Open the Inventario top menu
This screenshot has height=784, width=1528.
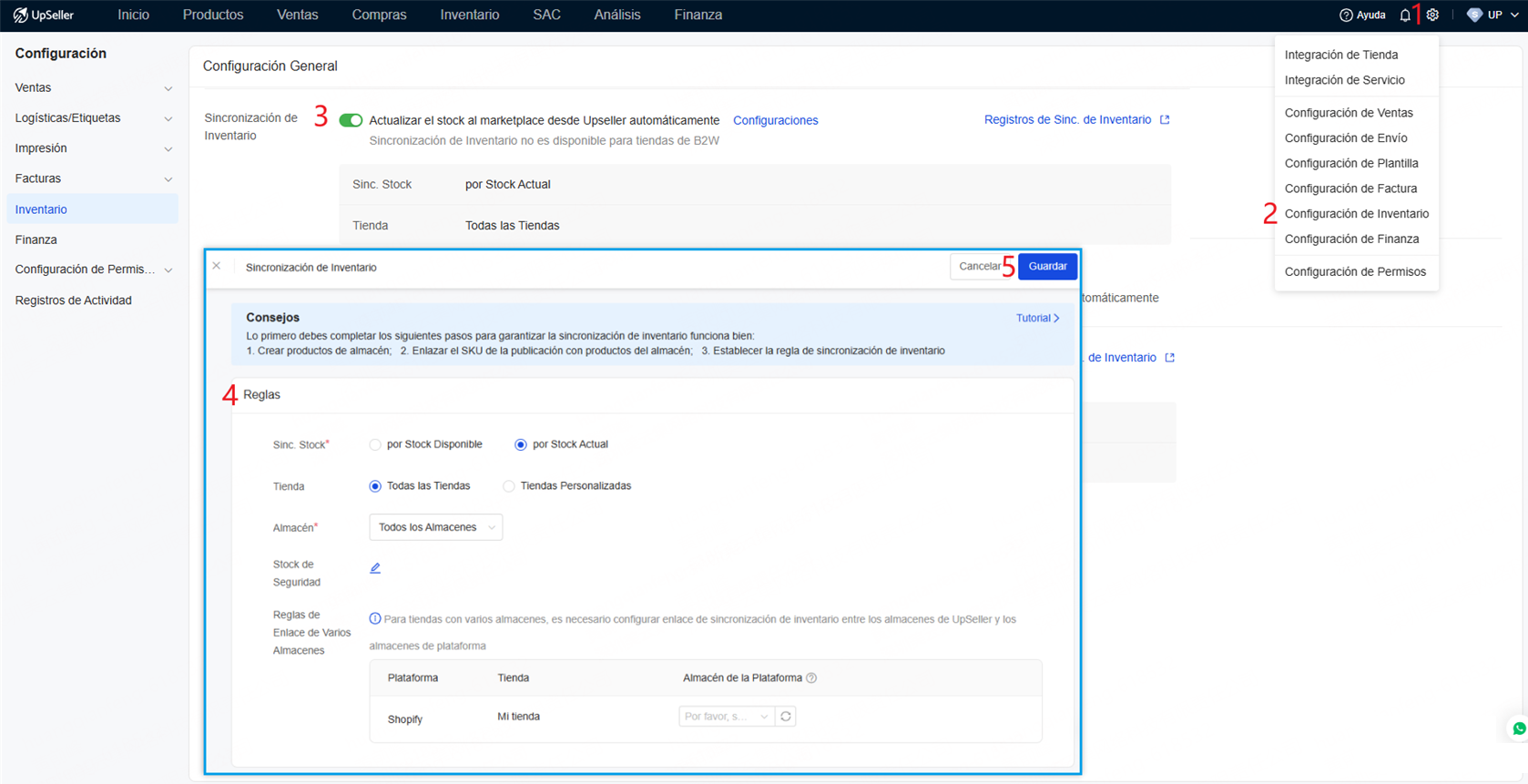(x=469, y=15)
